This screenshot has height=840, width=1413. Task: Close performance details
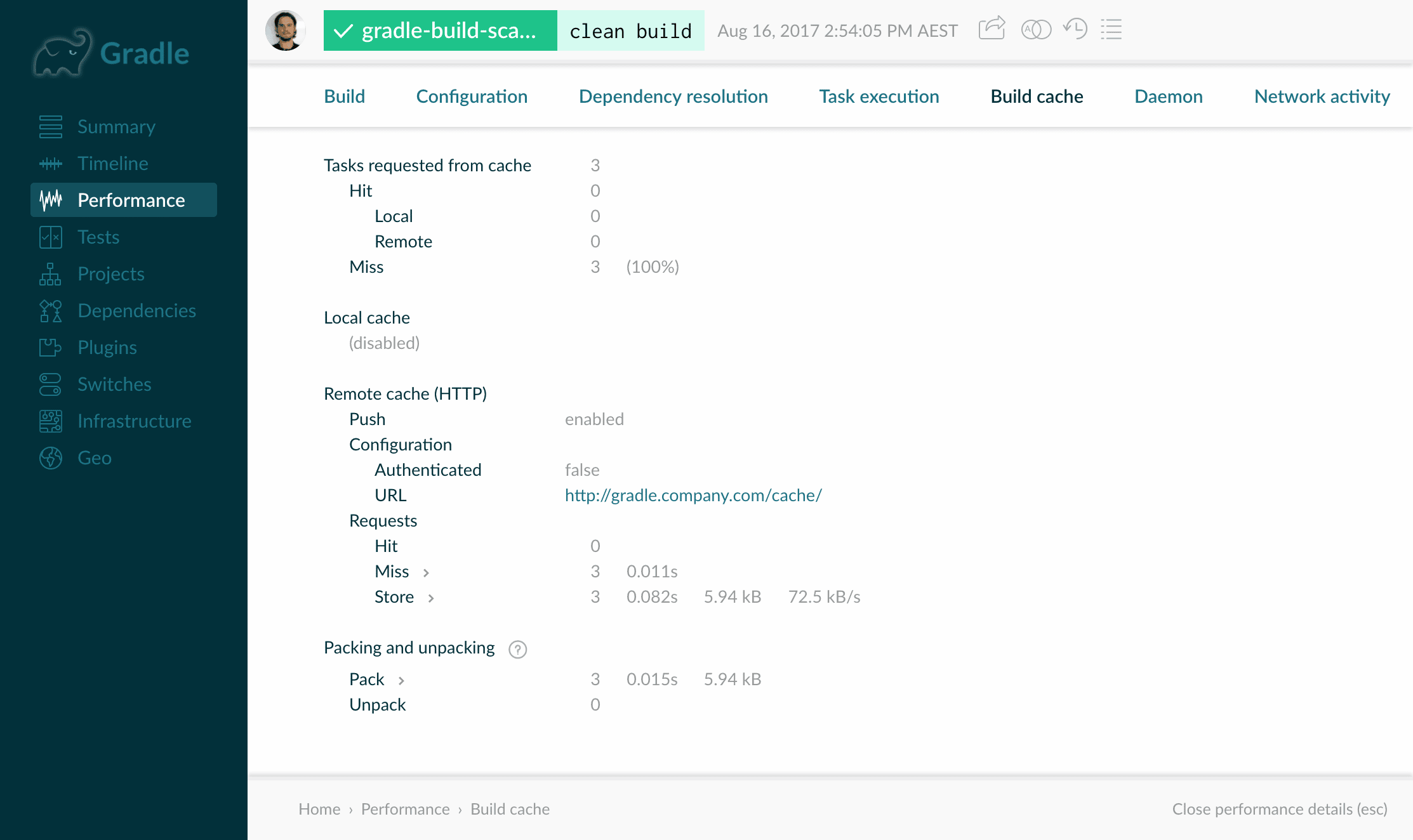(1280, 810)
